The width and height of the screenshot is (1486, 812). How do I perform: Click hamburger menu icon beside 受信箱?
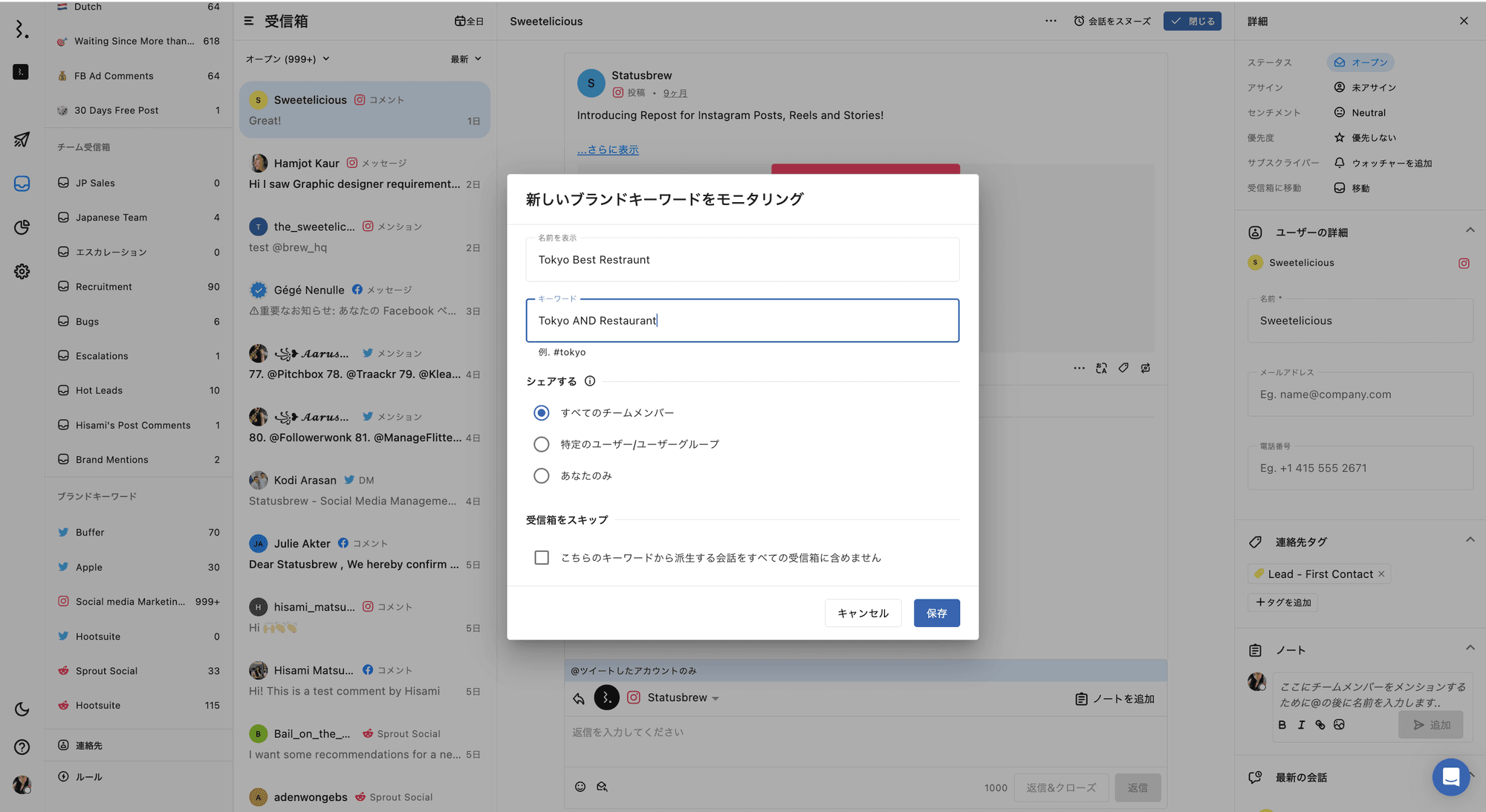click(x=249, y=22)
